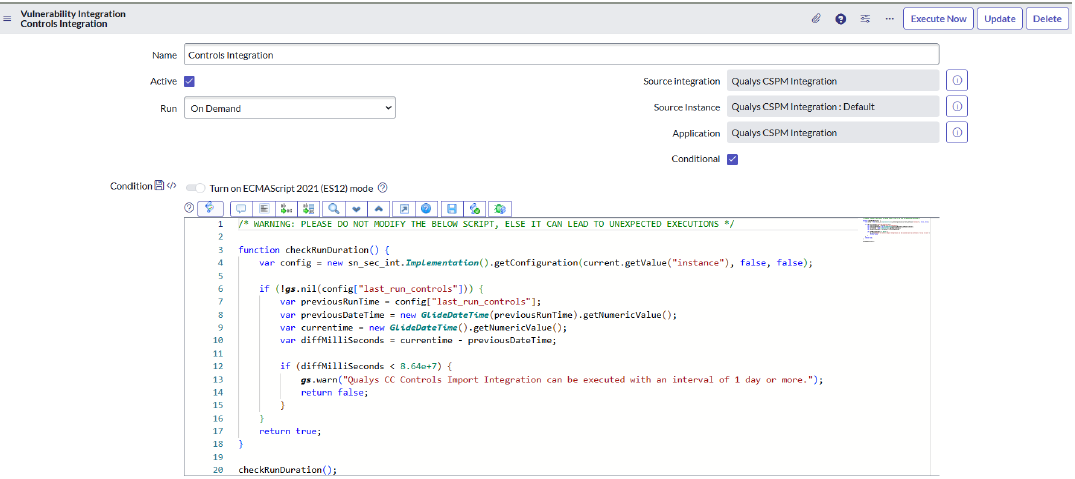Open the script debugger bug icon
The width and height of the screenshot is (1075, 479).
[x=498, y=208]
